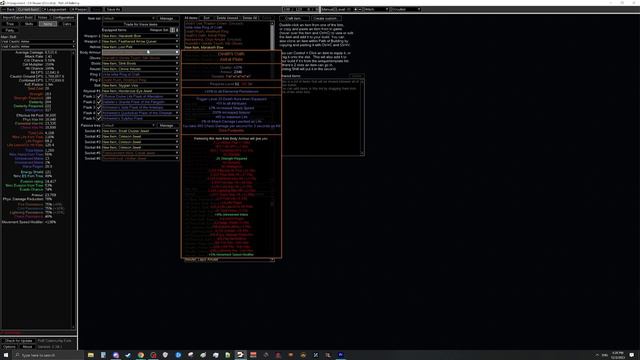Viewport: 640px width, 360px height.
Task: Open the Windows Start menu
Action: pyautogui.click(x=6, y=355)
